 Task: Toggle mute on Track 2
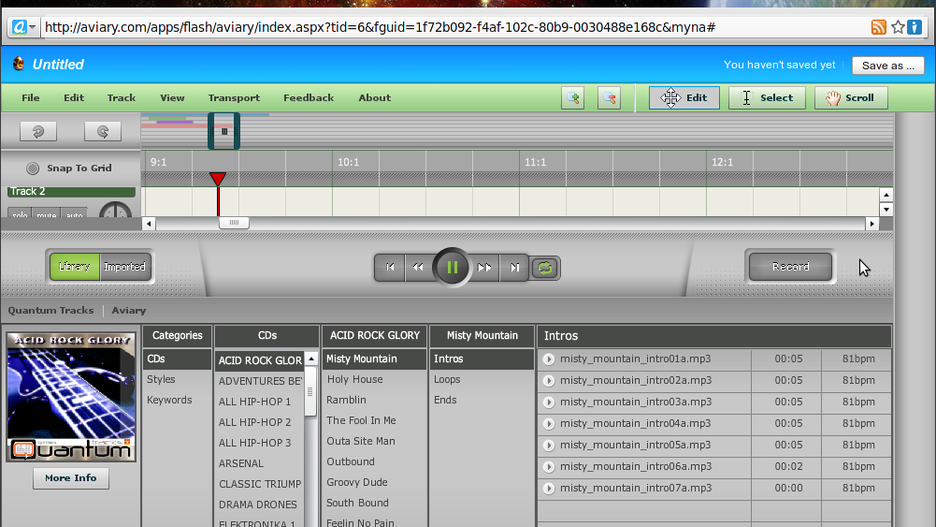click(x=46, y=213)
